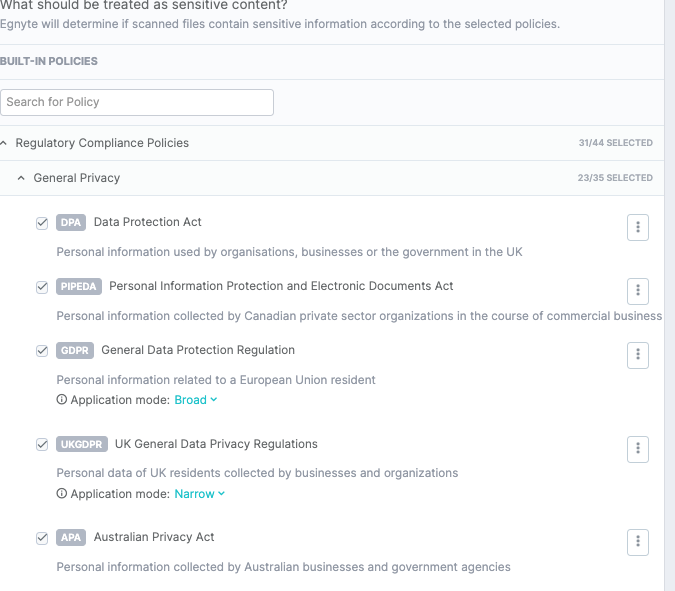Collapse Regulatory Compliance Policies section
Screen dimensions: 675x591
(5, 143)
